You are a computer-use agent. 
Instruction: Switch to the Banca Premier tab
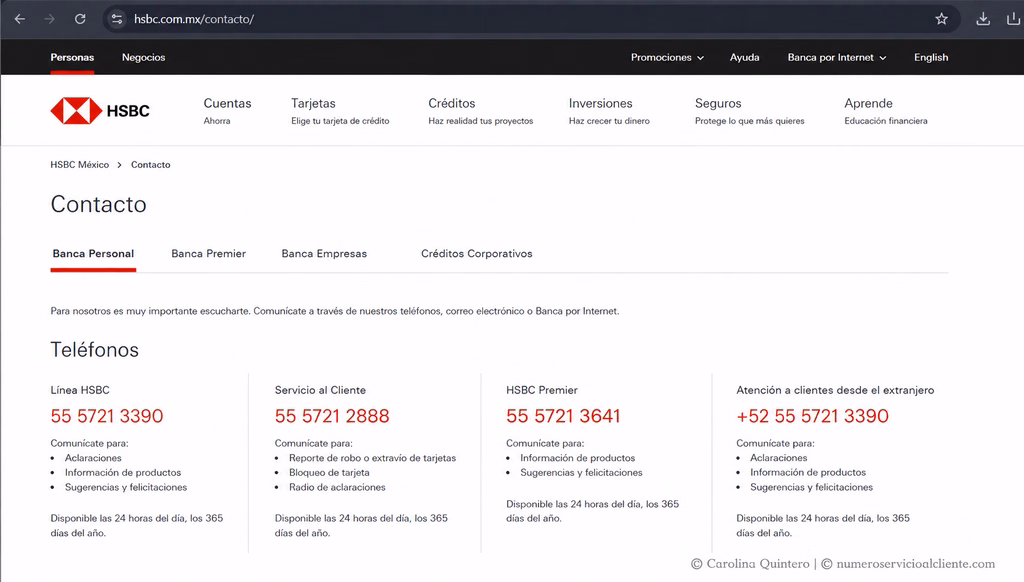208,253
